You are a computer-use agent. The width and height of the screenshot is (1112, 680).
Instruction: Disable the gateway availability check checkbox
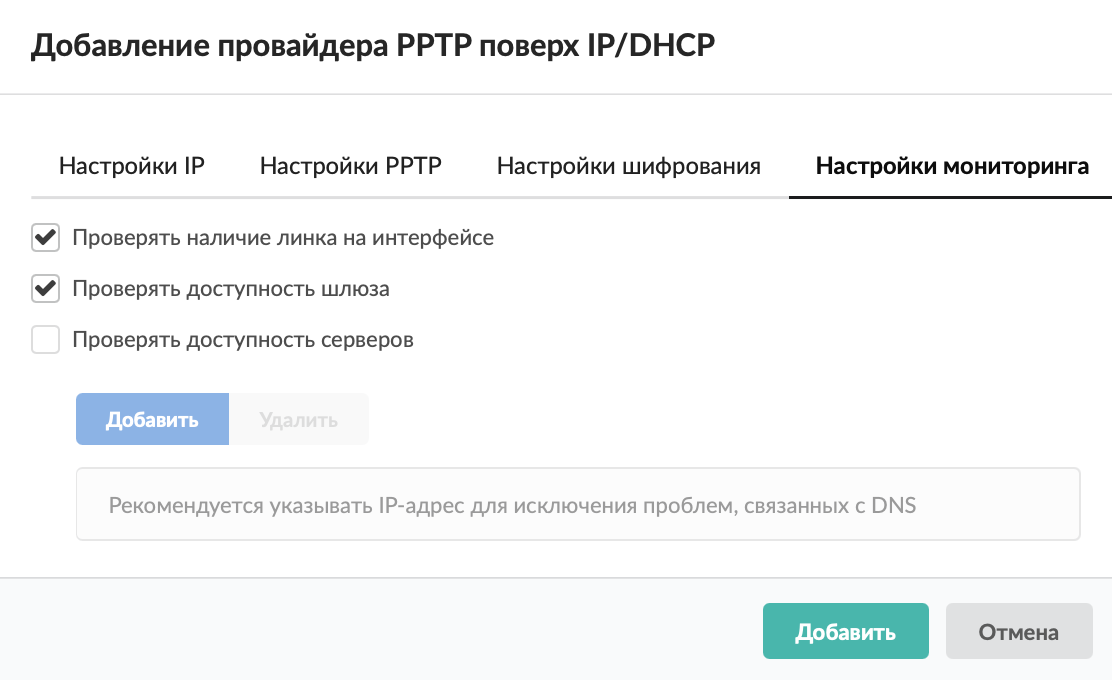[x=45, y=289]
